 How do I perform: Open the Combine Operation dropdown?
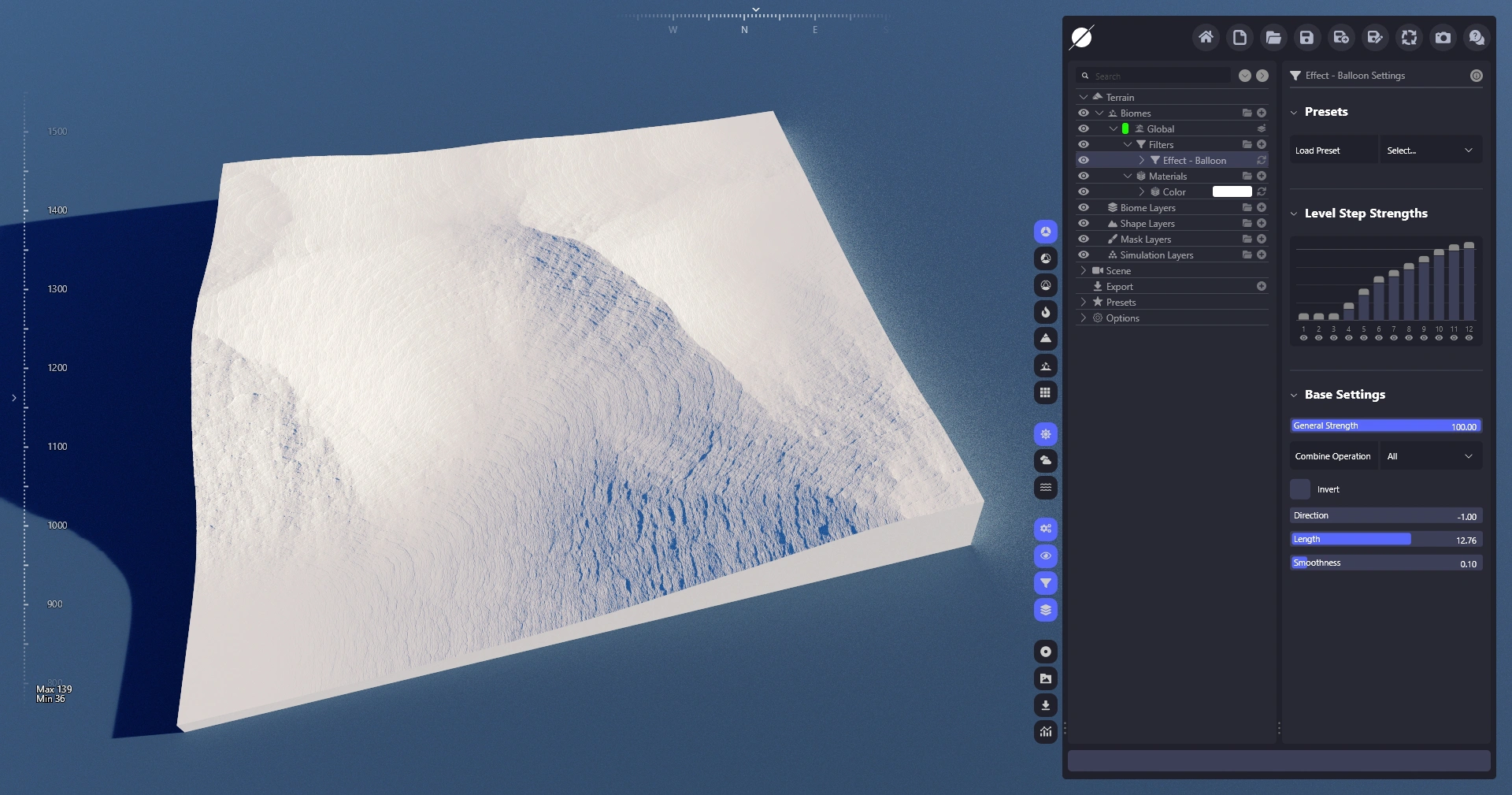click(x=1430, y=456)
